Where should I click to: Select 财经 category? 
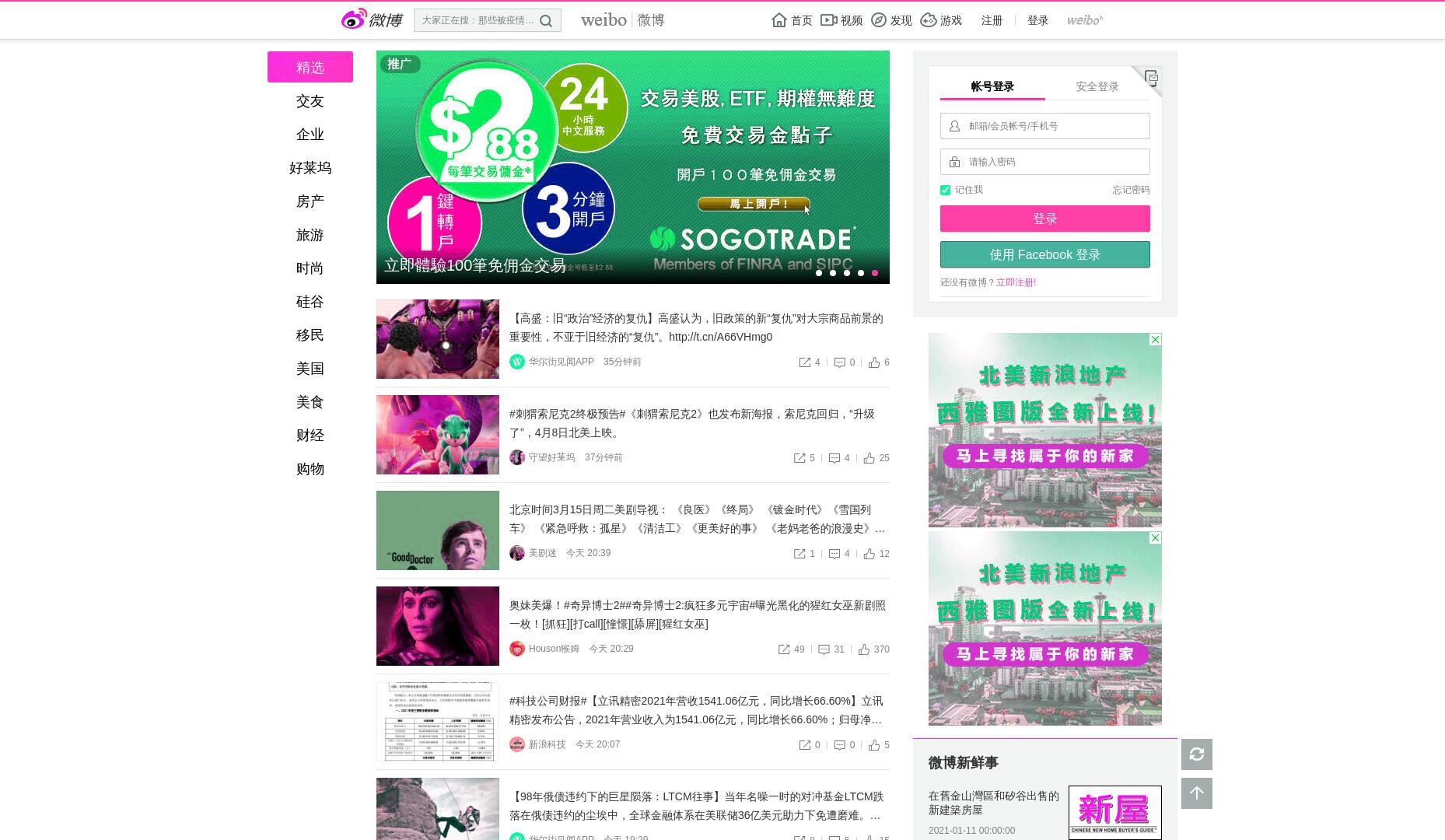click(310, 436)
